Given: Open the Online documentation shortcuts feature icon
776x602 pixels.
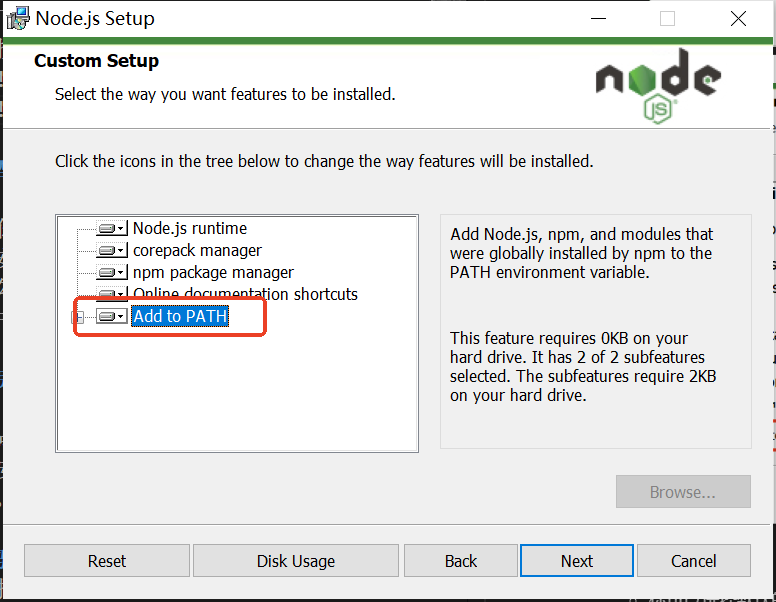Looking at the screenshot, I should point(111,294).
